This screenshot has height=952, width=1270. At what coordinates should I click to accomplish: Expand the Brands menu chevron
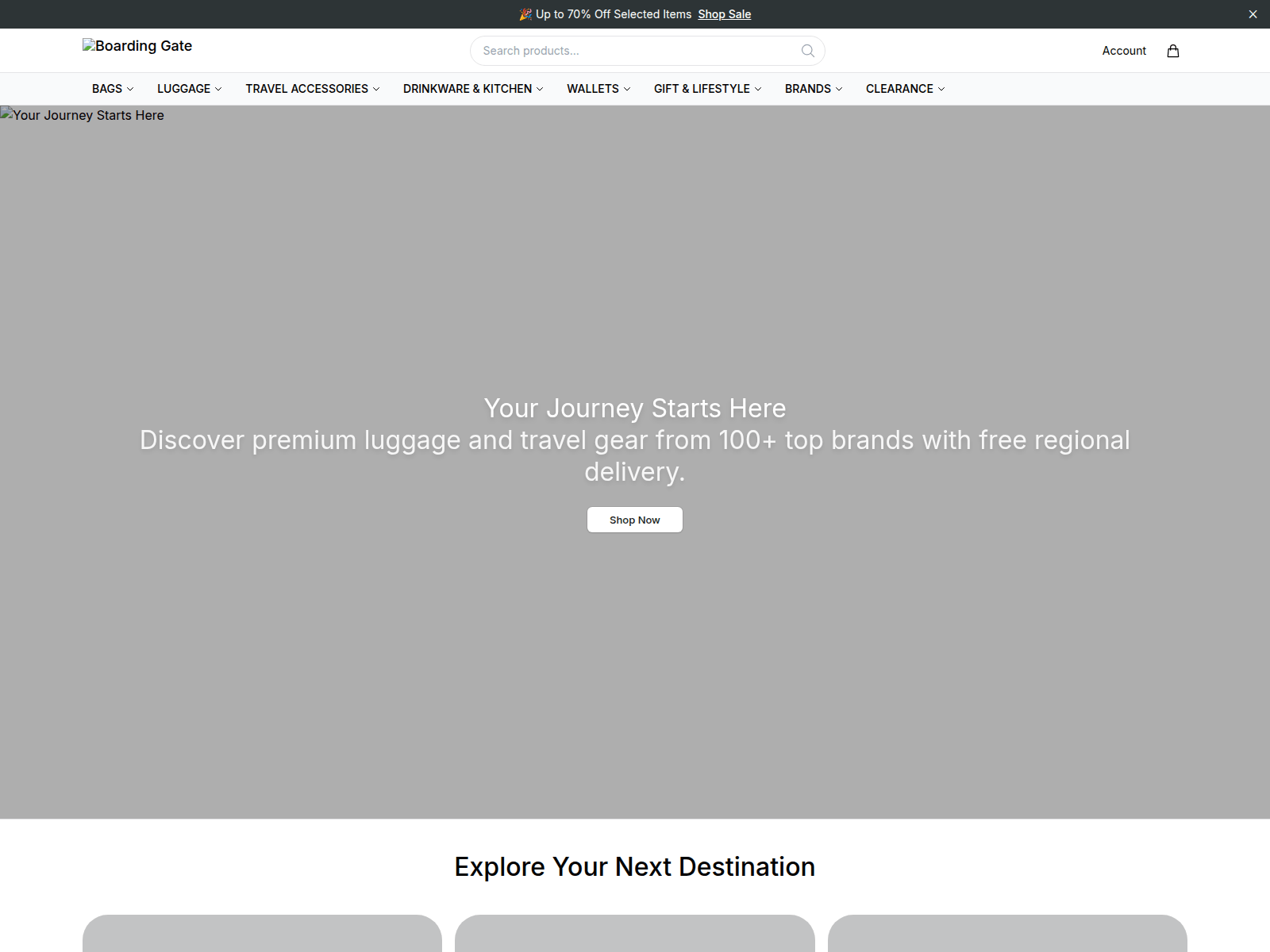[x=839, y=89]
